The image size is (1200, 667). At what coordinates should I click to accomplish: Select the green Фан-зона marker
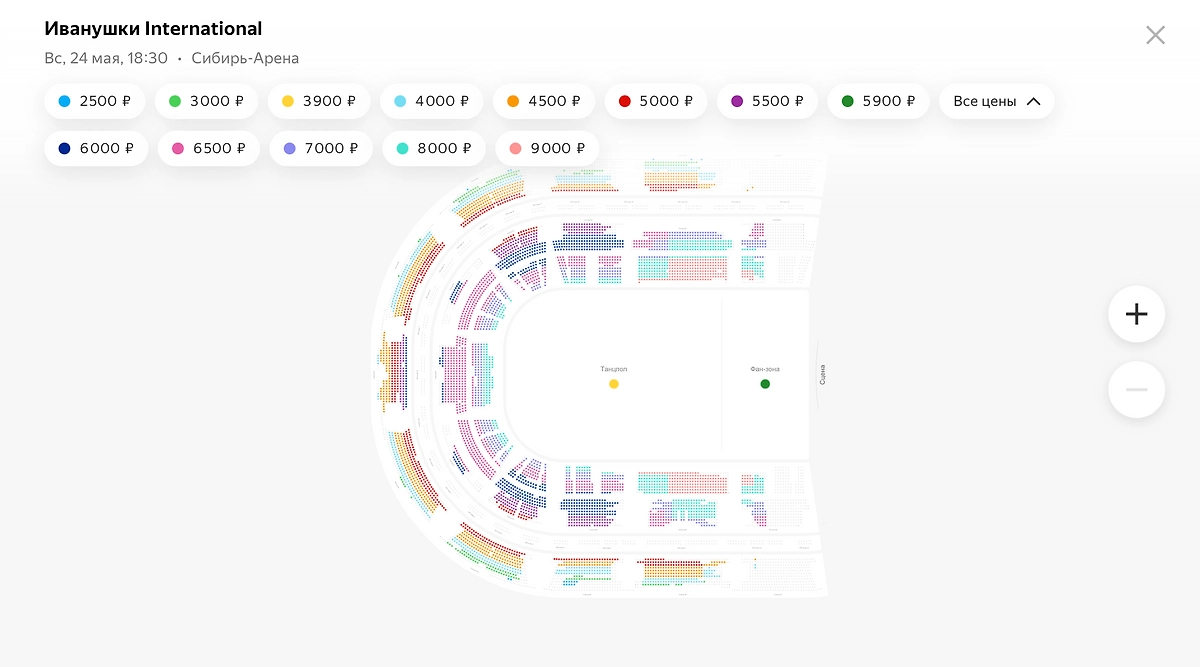pos(765,384)
